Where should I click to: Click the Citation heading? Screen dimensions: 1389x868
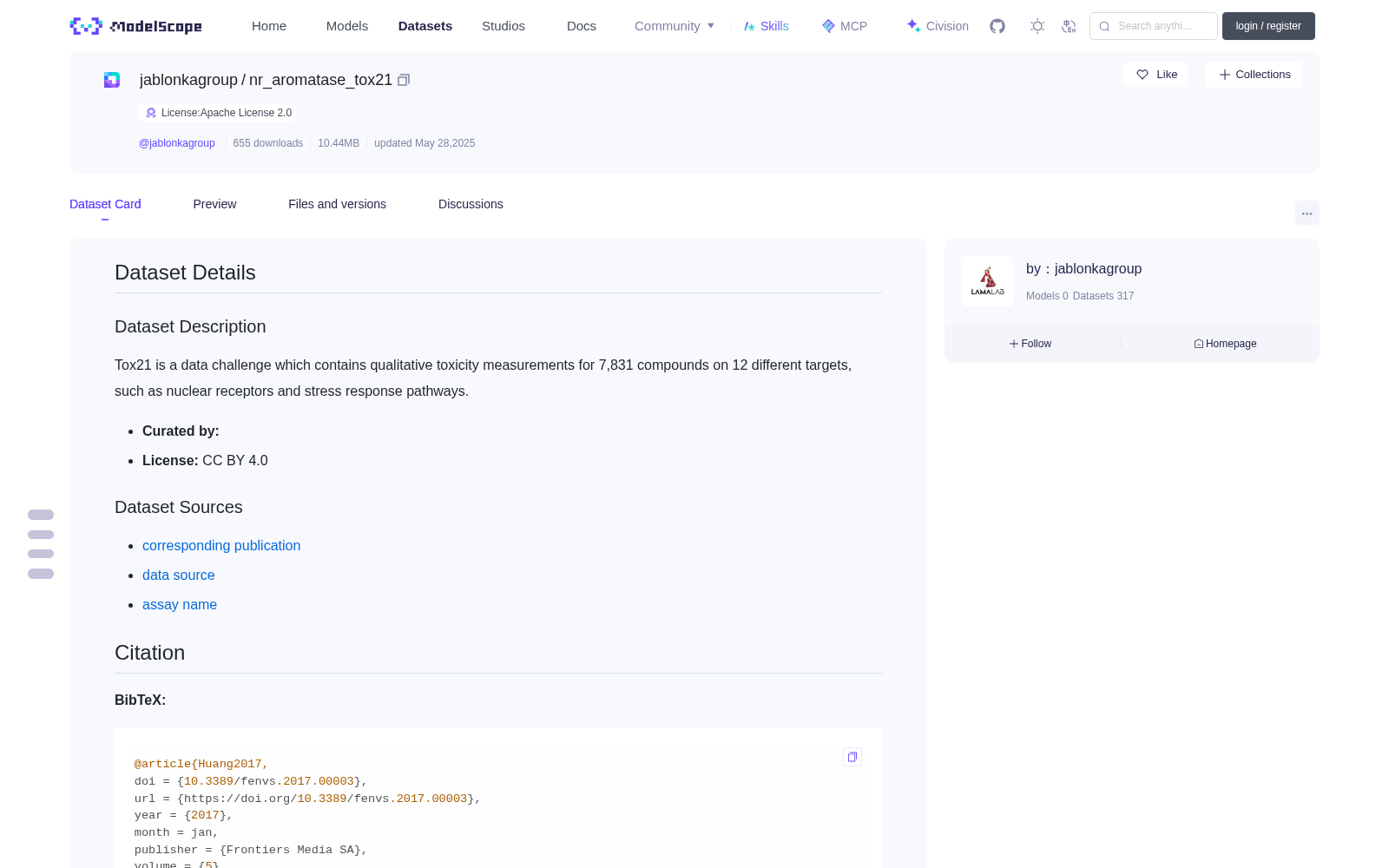149,653
